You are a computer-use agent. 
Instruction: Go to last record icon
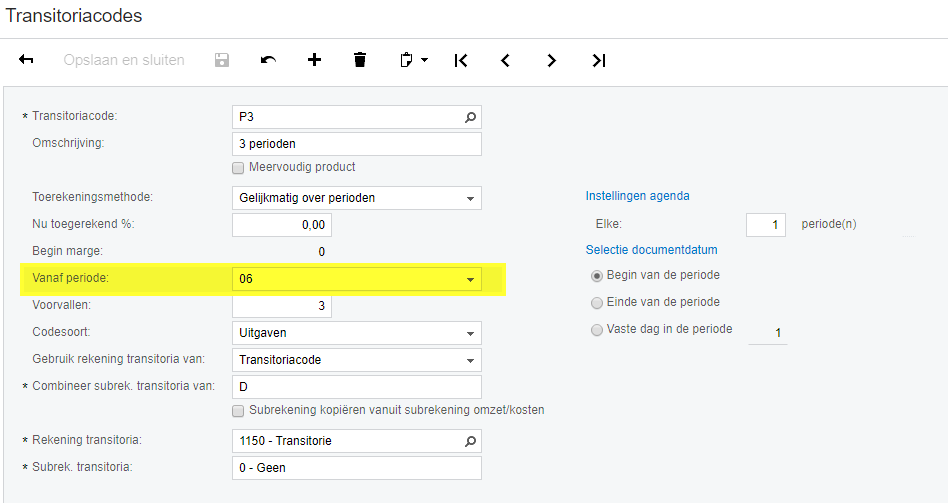pos(598,60)
